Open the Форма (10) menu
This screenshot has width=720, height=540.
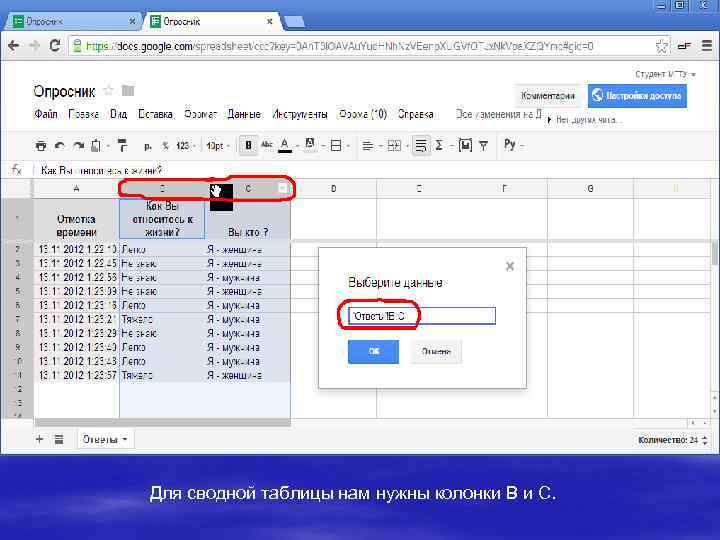pyautogui.click(x=363, y=114)
